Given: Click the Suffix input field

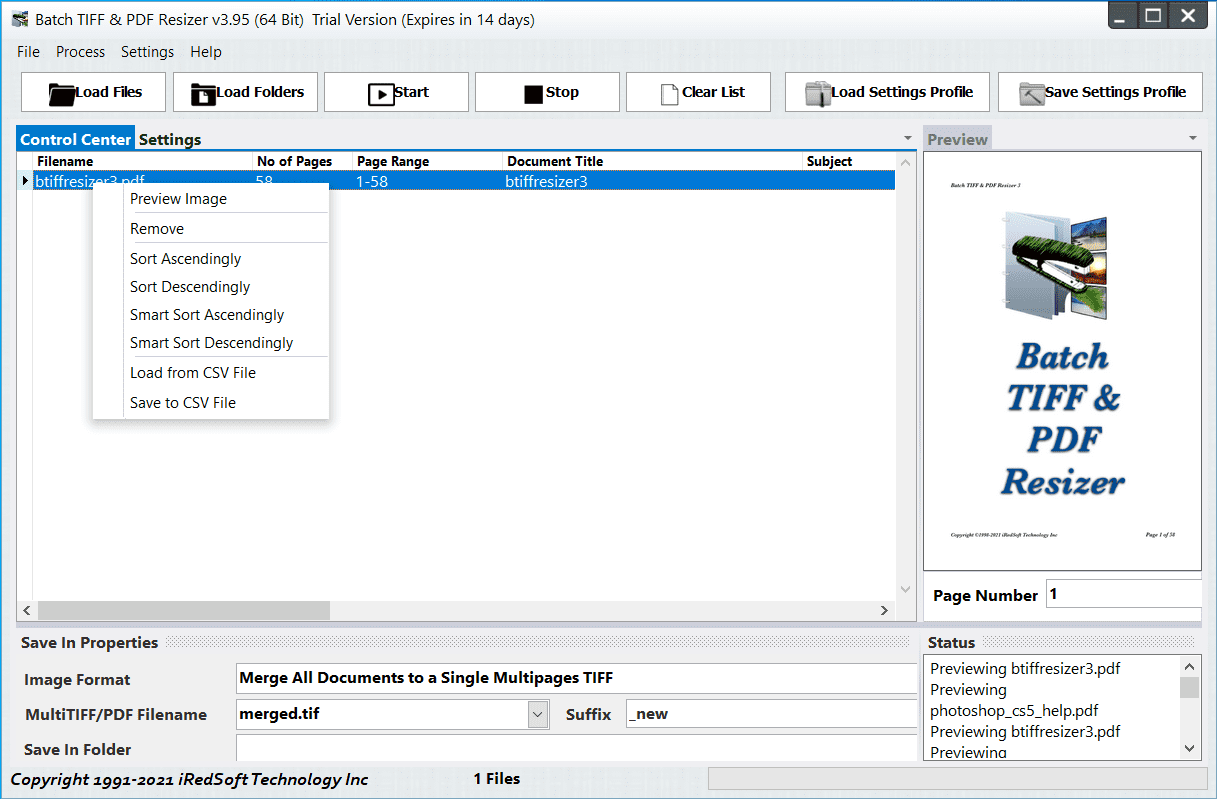Looking at the screenshot, I should pos(771,714).
